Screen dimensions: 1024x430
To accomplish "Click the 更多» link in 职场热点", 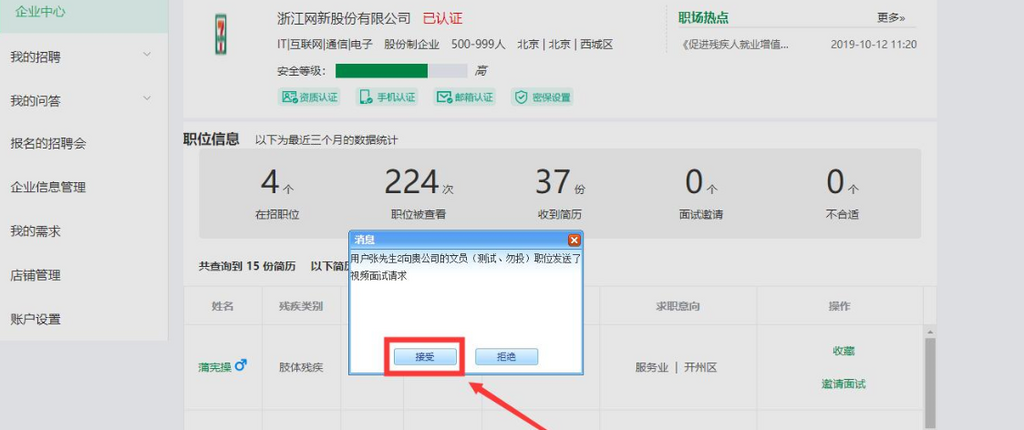I will click(x=890, y=17).
